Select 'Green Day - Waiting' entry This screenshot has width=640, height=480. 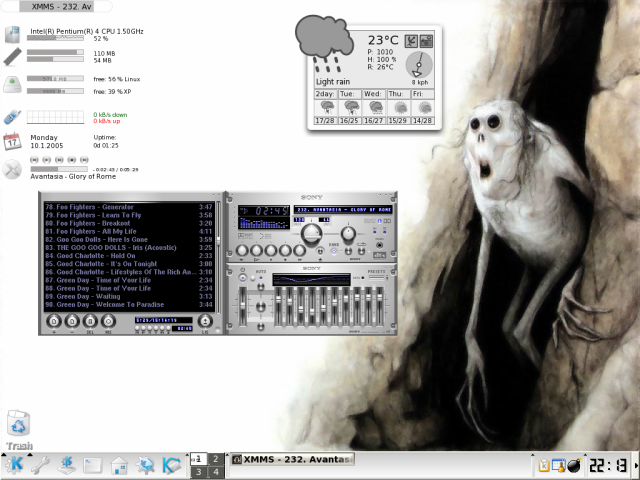(x=129, y=297)
